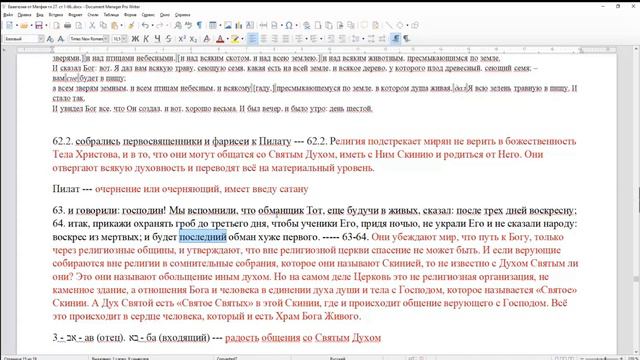Print the document using the printer icon

tap(67, 25)
